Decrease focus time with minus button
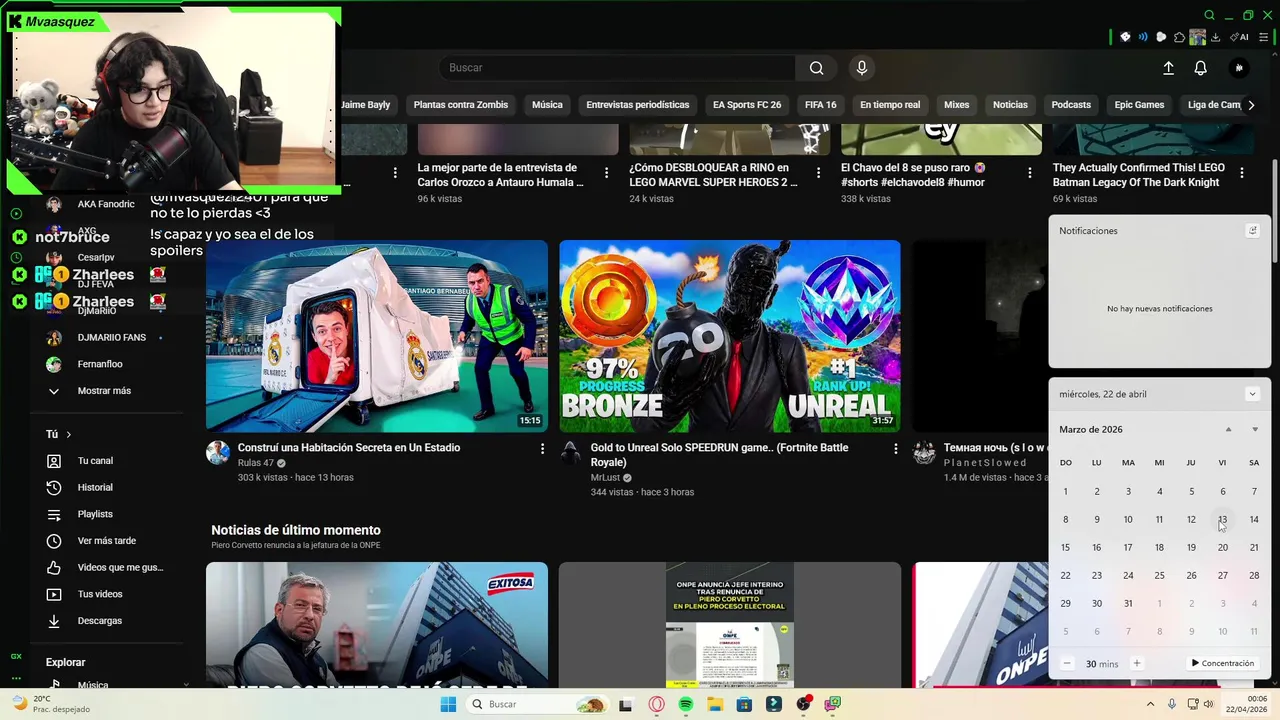This screenshot has width=1280, height=720. 1067,663
